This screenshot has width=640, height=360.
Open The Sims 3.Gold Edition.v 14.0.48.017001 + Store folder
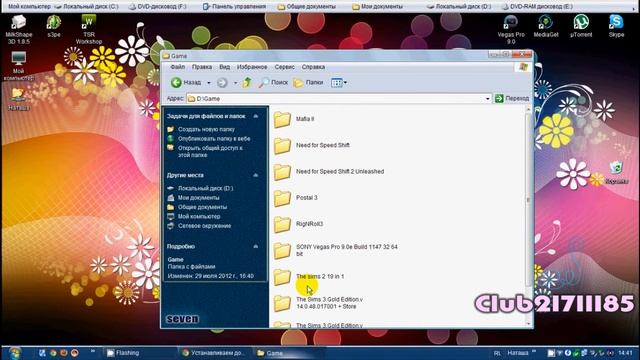318,303
